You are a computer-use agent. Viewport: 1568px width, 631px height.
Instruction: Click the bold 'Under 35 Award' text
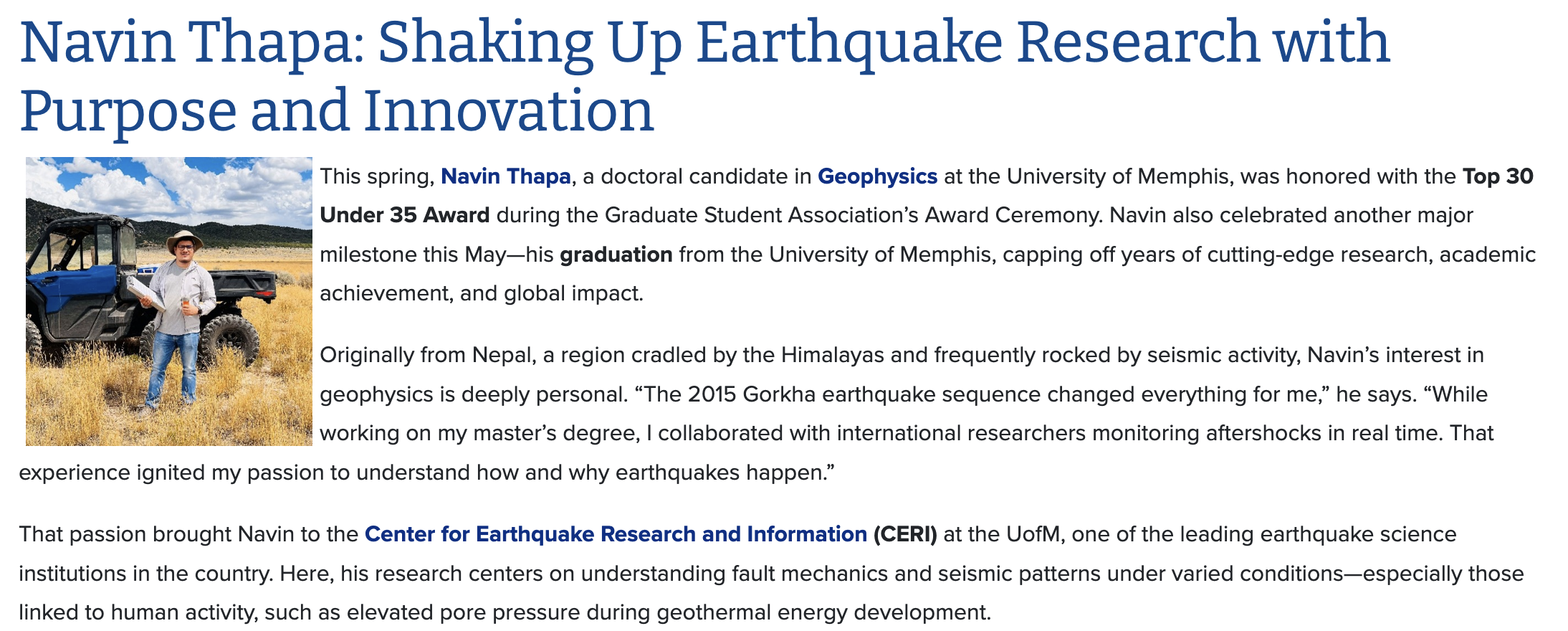point(404,215)
